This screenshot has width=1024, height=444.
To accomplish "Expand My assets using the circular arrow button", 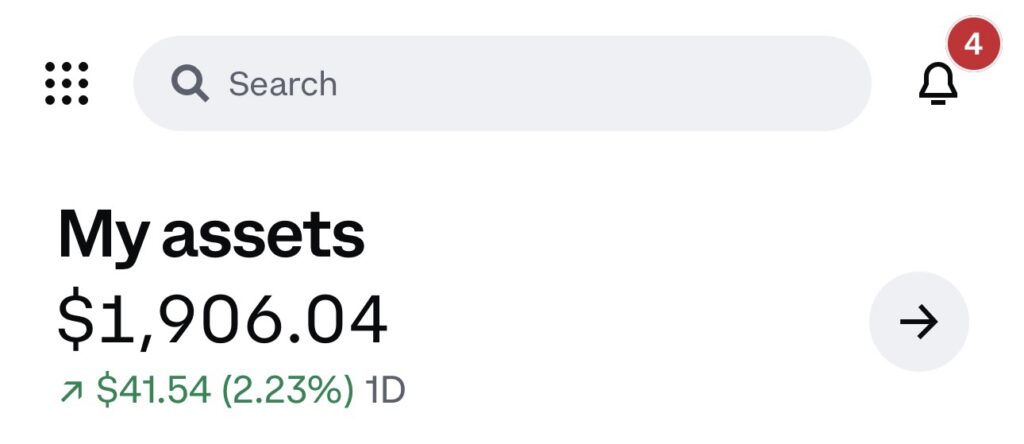I will [x=919, y=321].
